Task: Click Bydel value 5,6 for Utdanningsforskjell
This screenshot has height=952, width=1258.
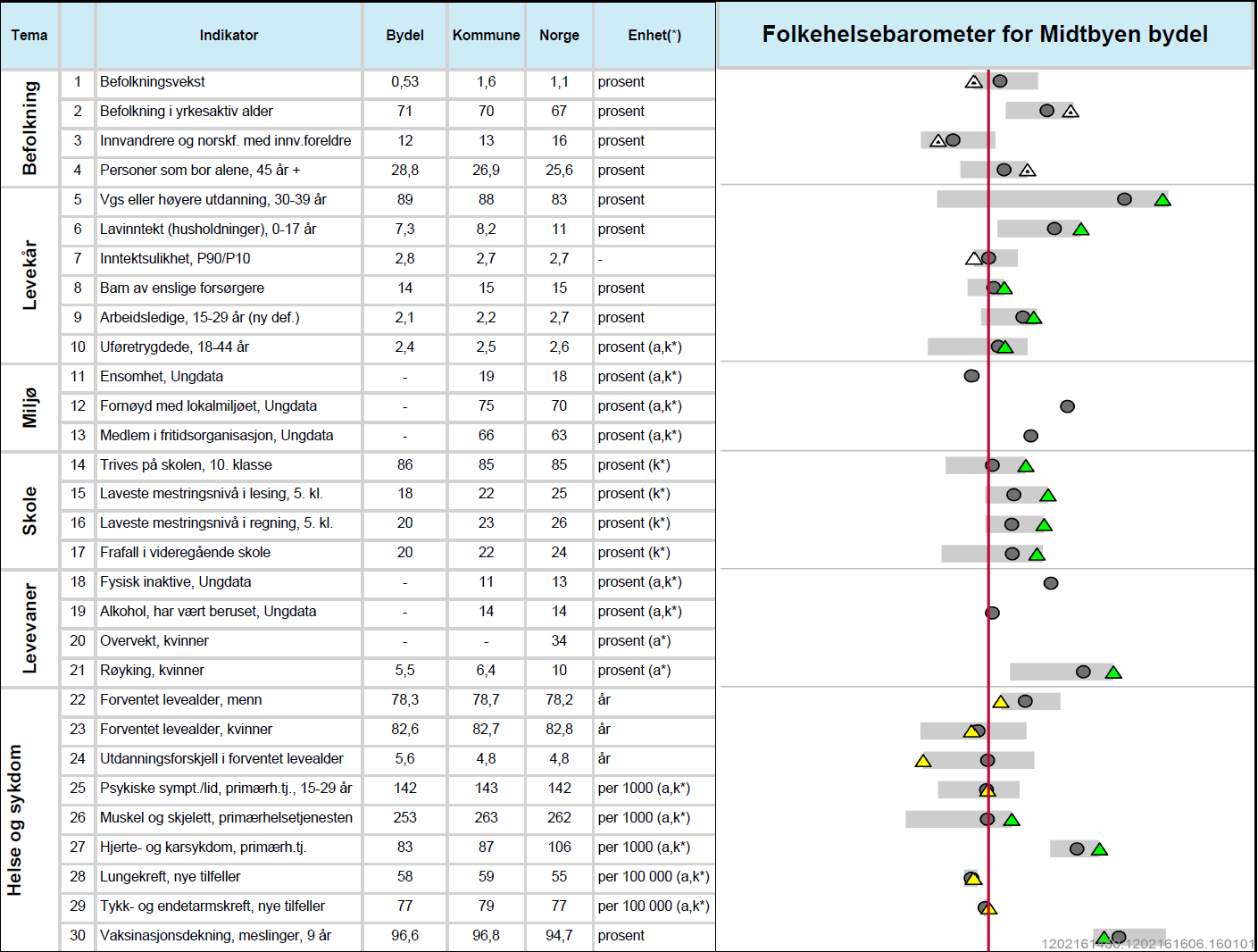Action: click(x=404, y=759)
